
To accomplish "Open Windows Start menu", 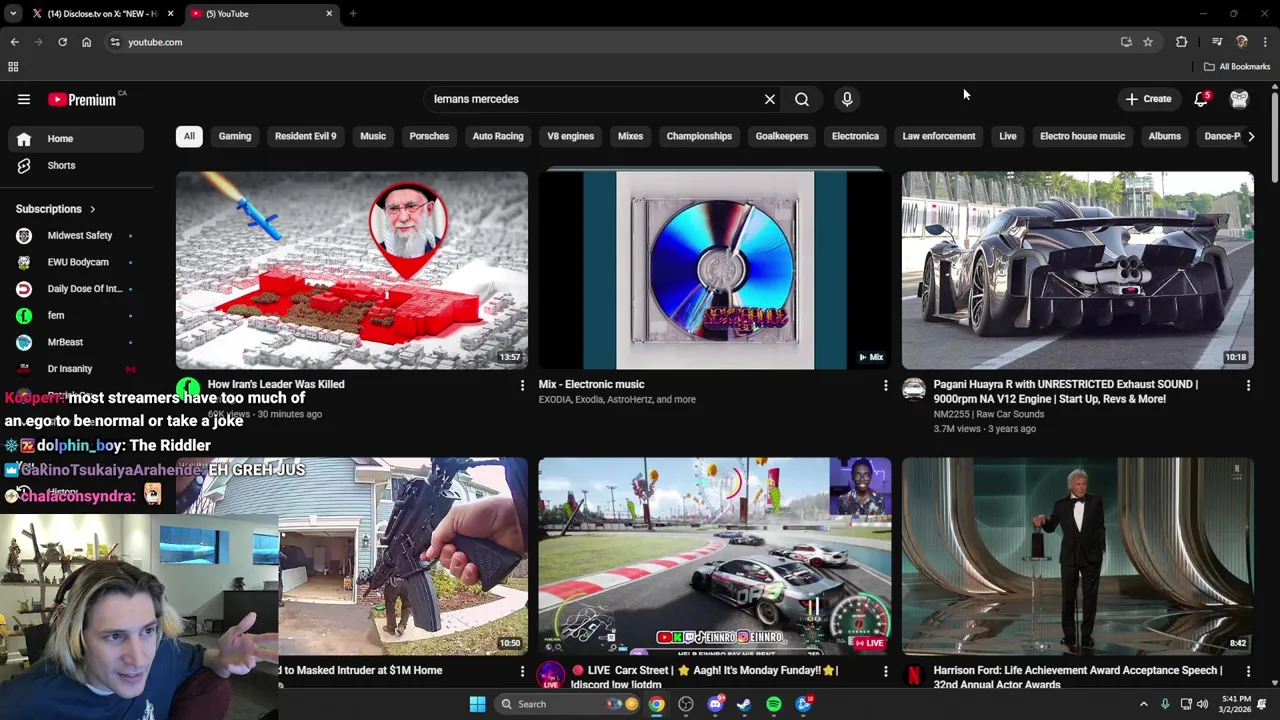I will [477, 704].
